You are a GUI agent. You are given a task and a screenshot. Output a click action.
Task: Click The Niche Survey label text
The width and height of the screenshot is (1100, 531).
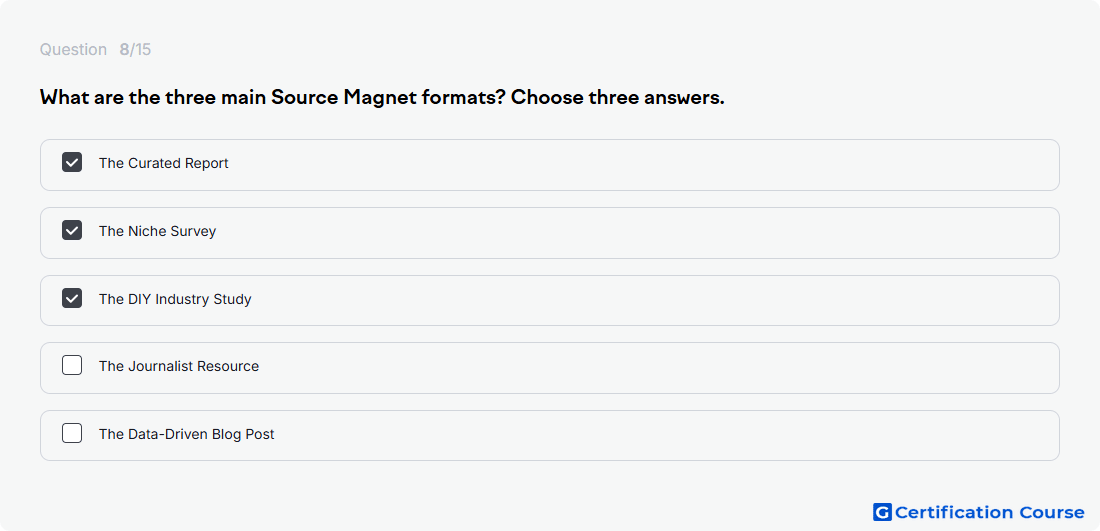click(x=157, y=231)
